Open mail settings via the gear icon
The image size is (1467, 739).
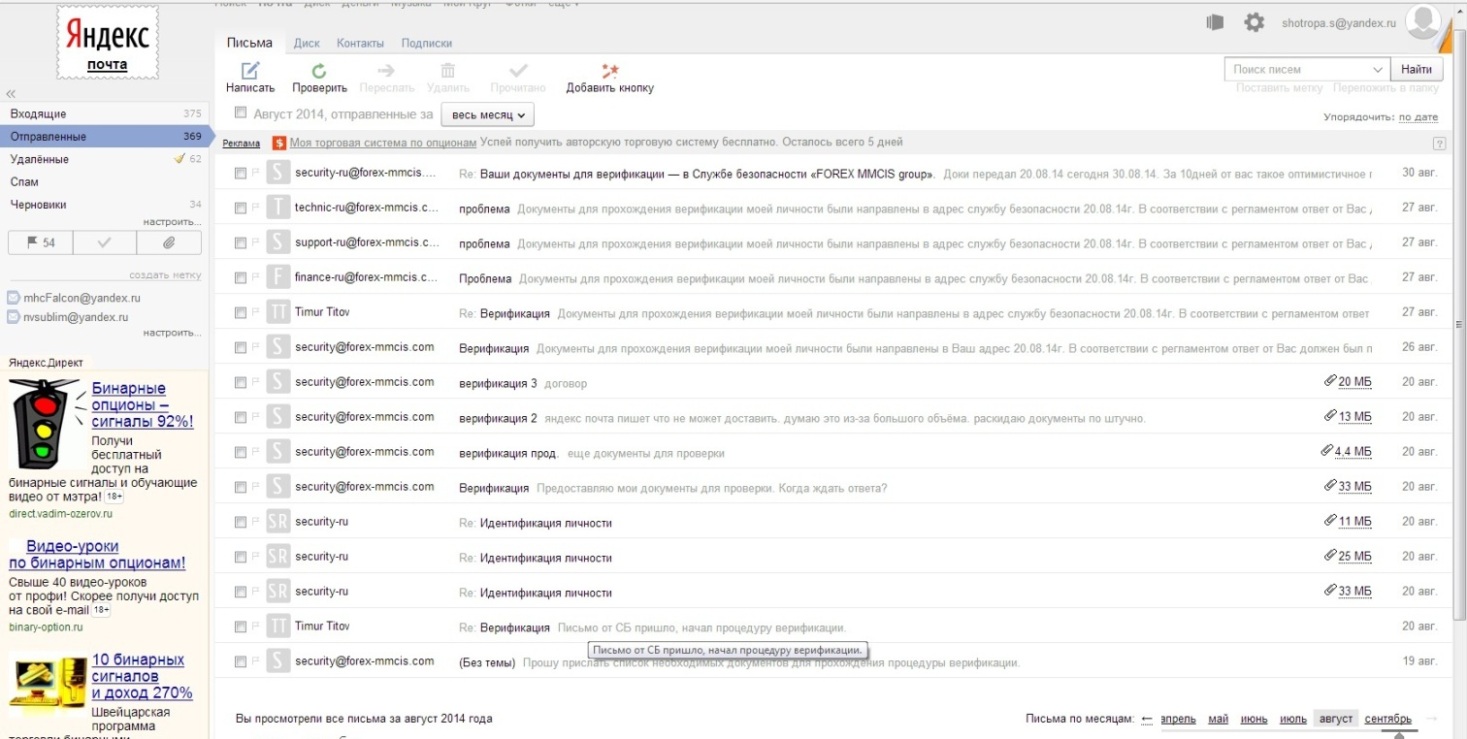[x=1253, y=22]
